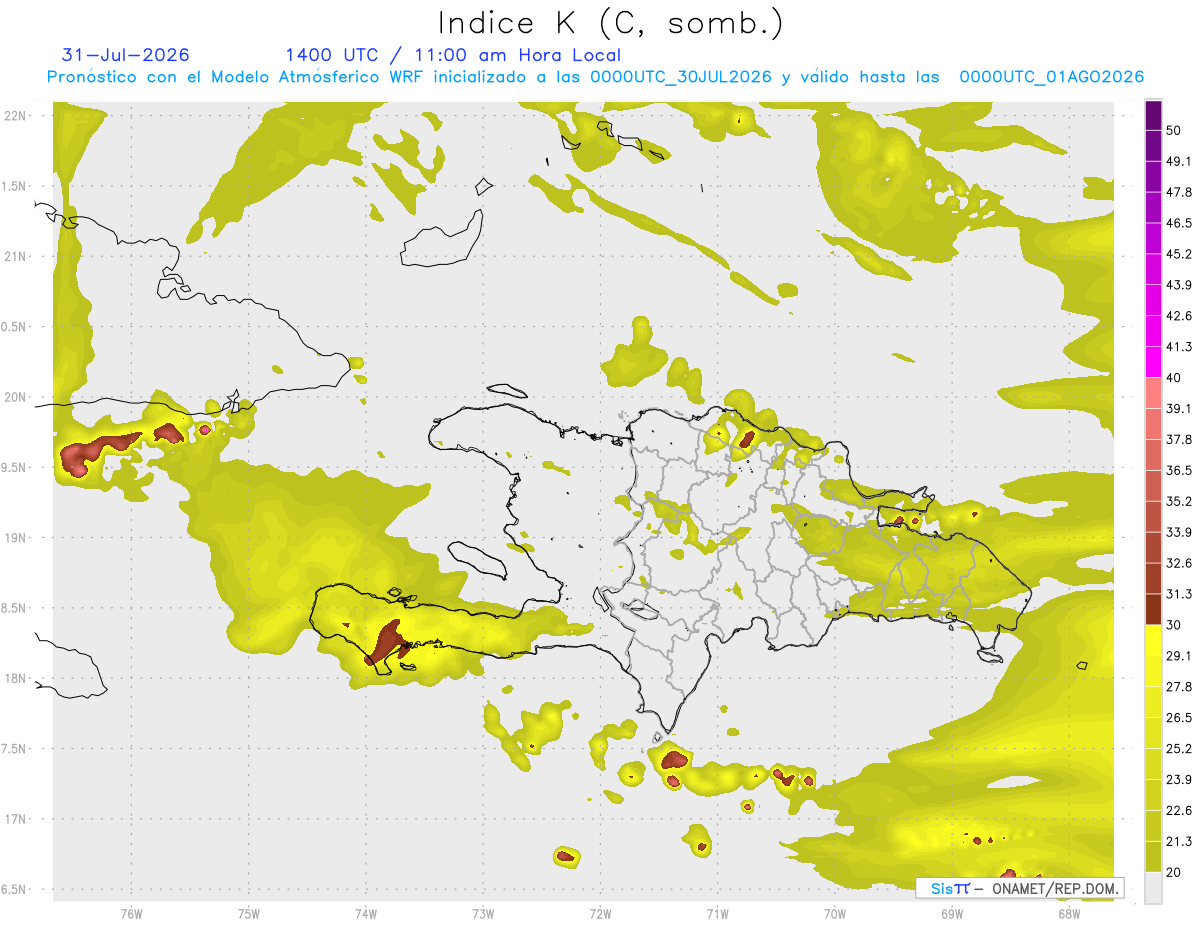Click the color bar value '42.6'
Viewport: 1200px width, 927px height.
pyautogui.click(x=1179, y=316)
